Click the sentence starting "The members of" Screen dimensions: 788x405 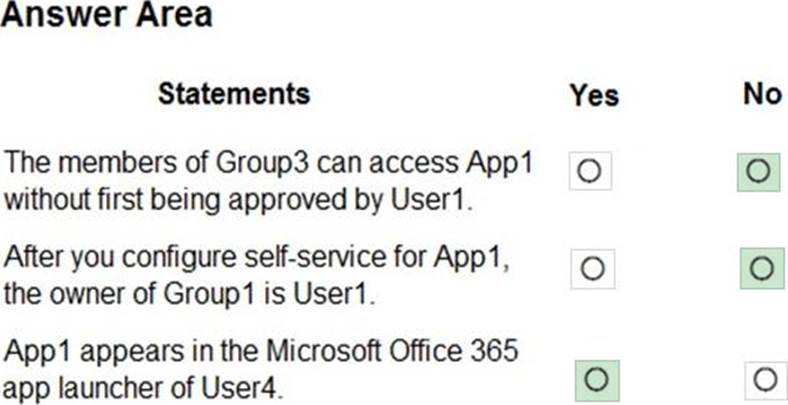coord(268,180)
